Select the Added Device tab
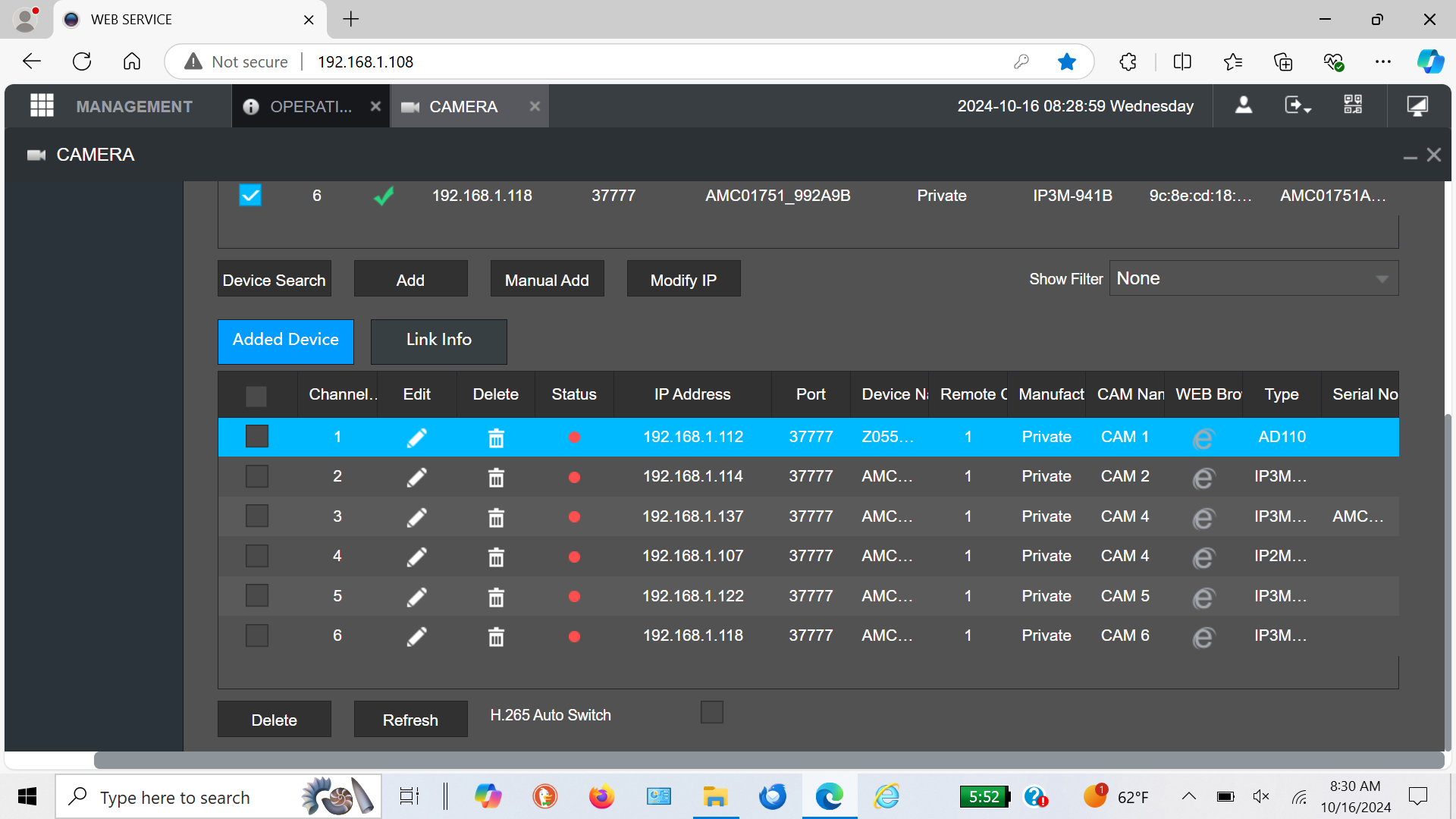Image resolution: width=1456 pixels, height=819 pixels. click(285, 340)
